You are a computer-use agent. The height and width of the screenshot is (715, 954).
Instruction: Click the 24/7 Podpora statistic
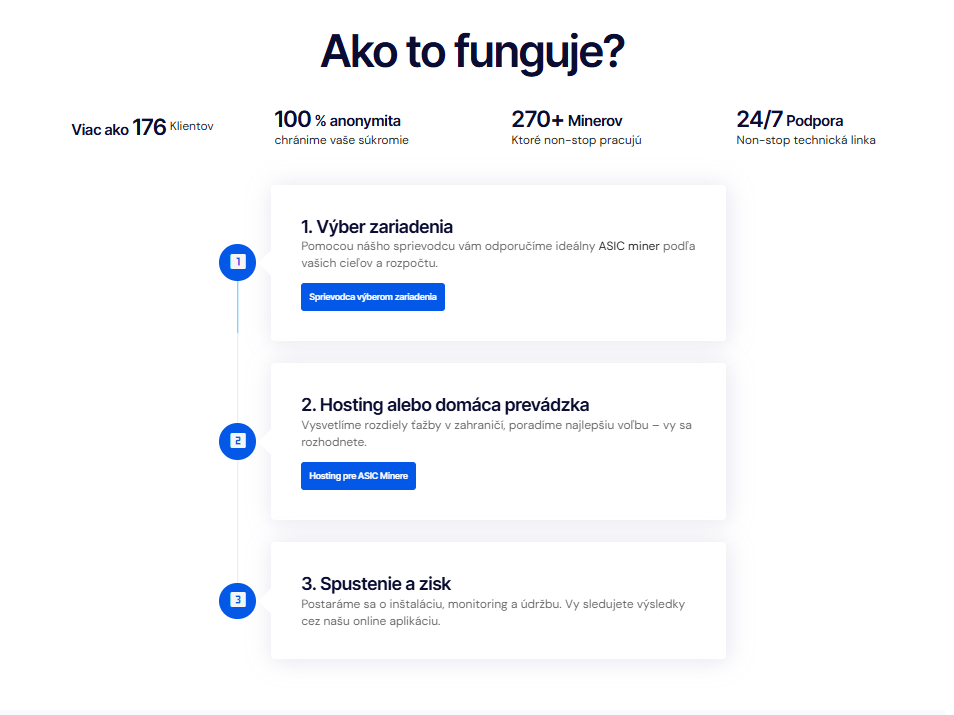[x=789, y=120]
